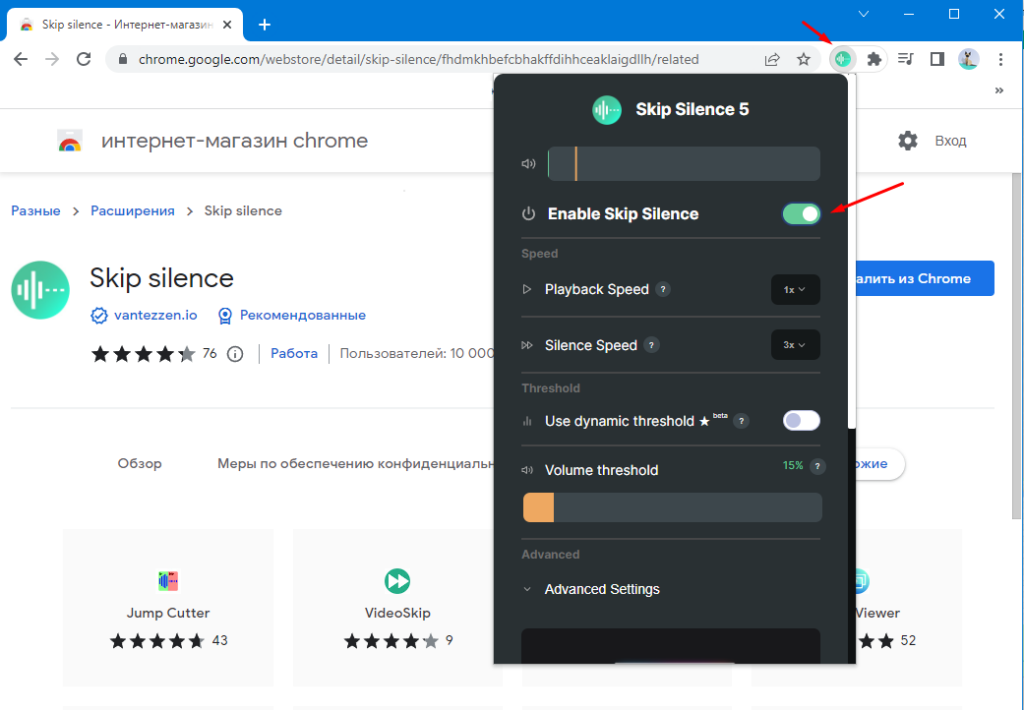1024x710 pixels.
Task: Click the Пользователей: 10 000 text
Action: tap(417, 353)
